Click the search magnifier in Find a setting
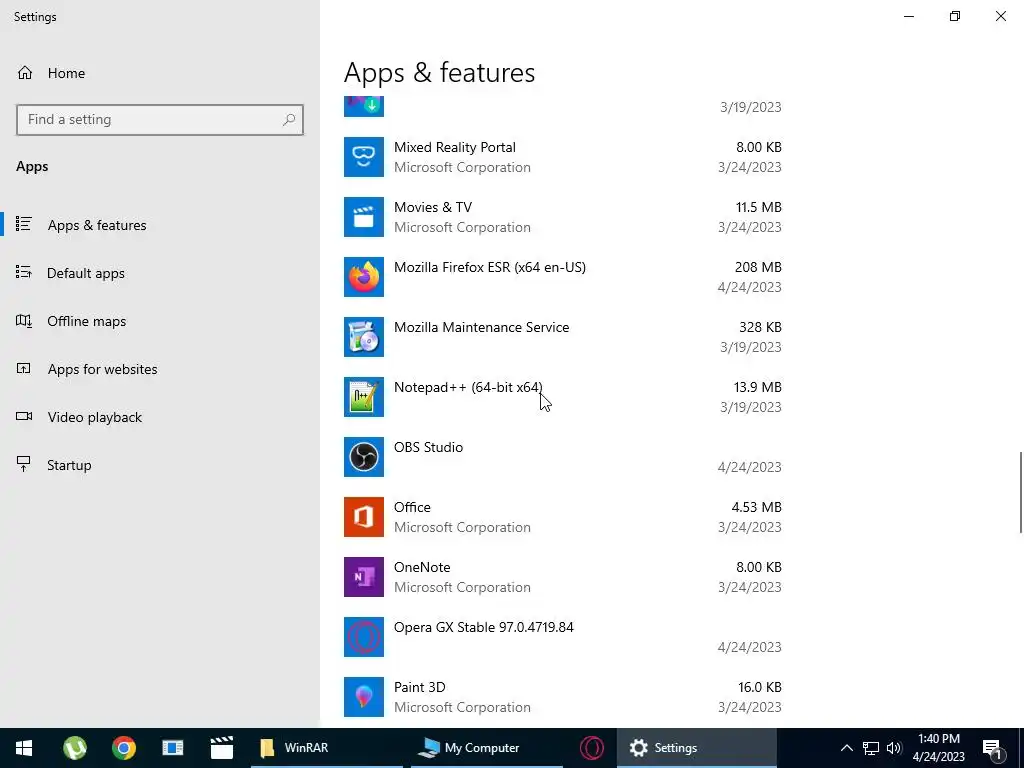This screenshot has width=1024, height=768. 289,120
